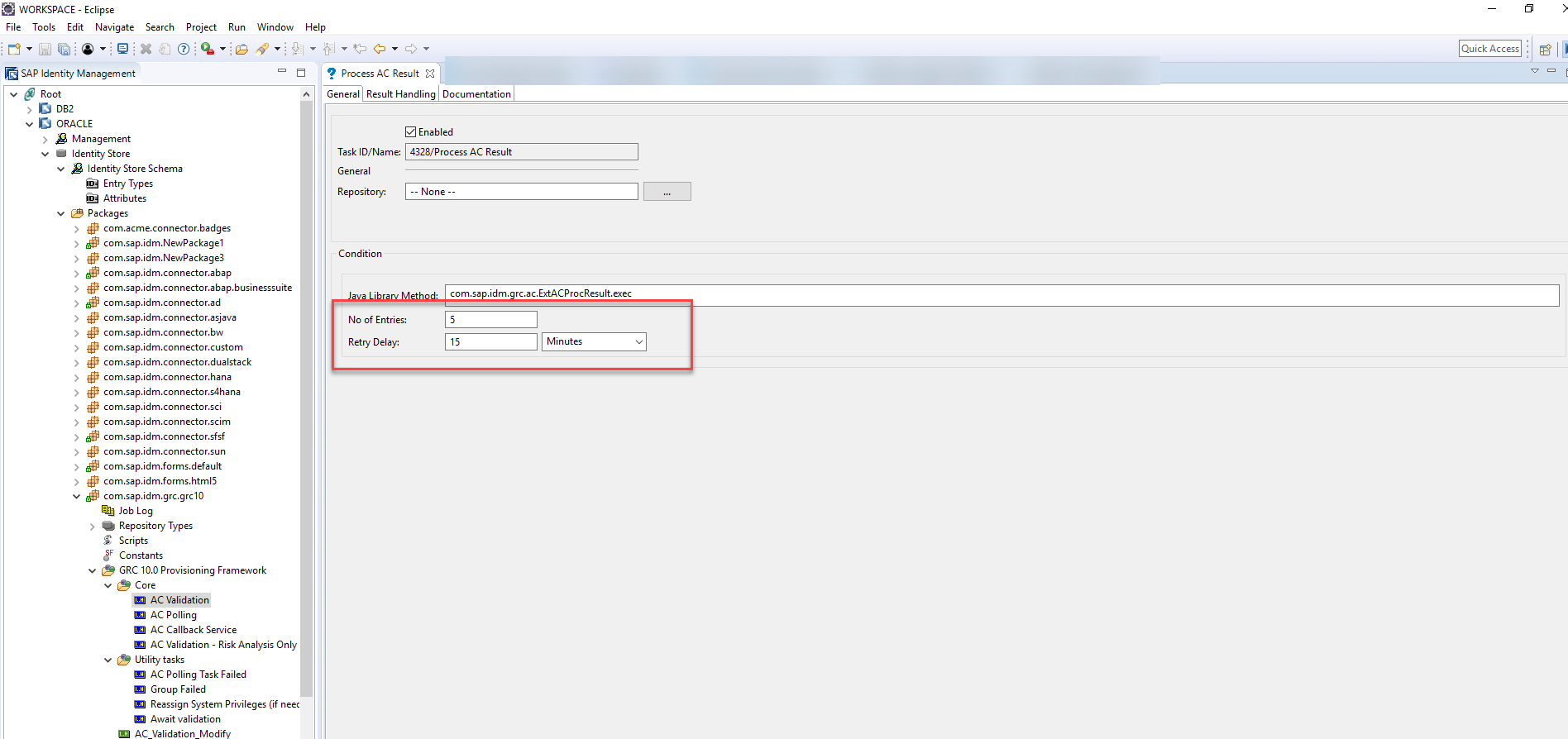Select Job Log tree item
Viewport: 1568px width, 739px height.
tap(136, 511)
